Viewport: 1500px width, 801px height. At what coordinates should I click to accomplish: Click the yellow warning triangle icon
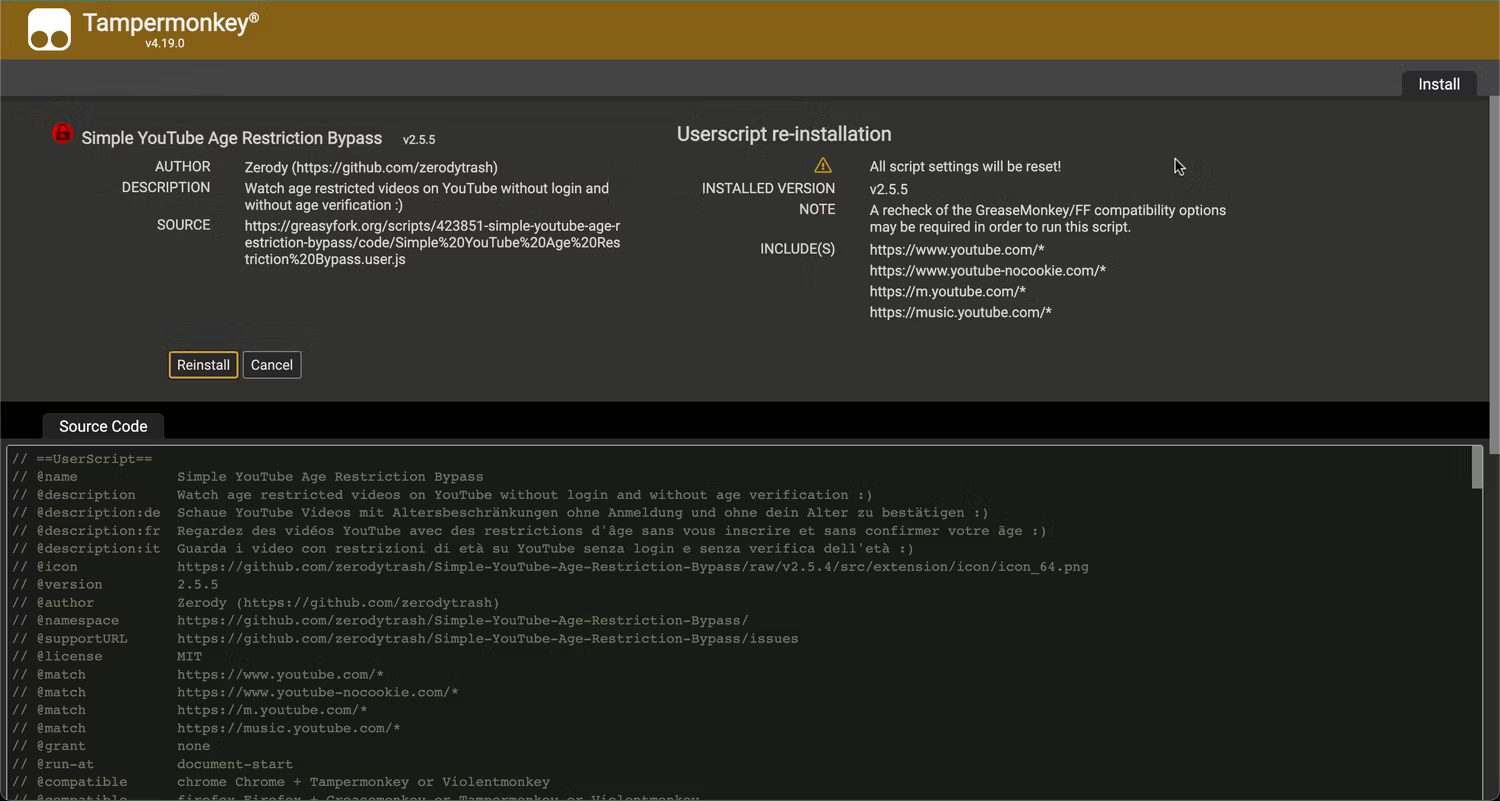pyautogui.click(x=822, y=166)
